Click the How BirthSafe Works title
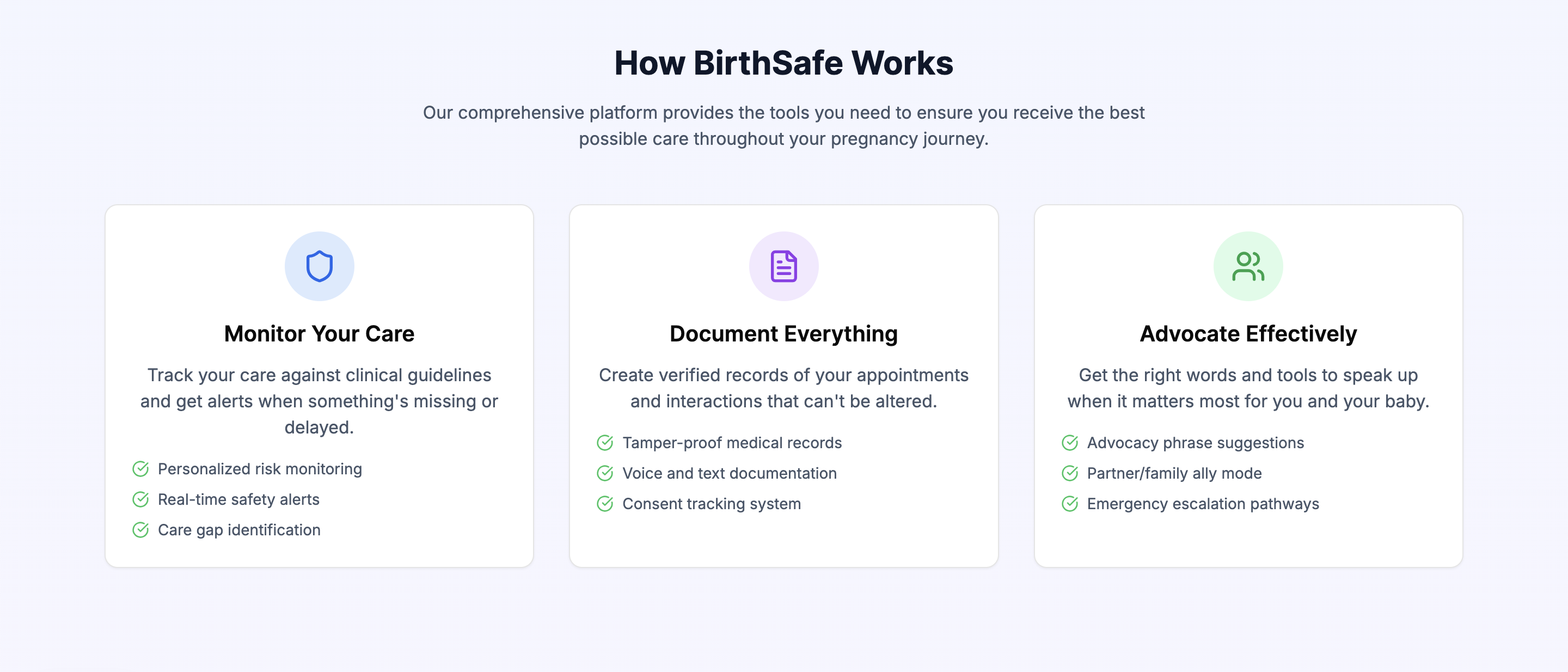 point(783,63)
